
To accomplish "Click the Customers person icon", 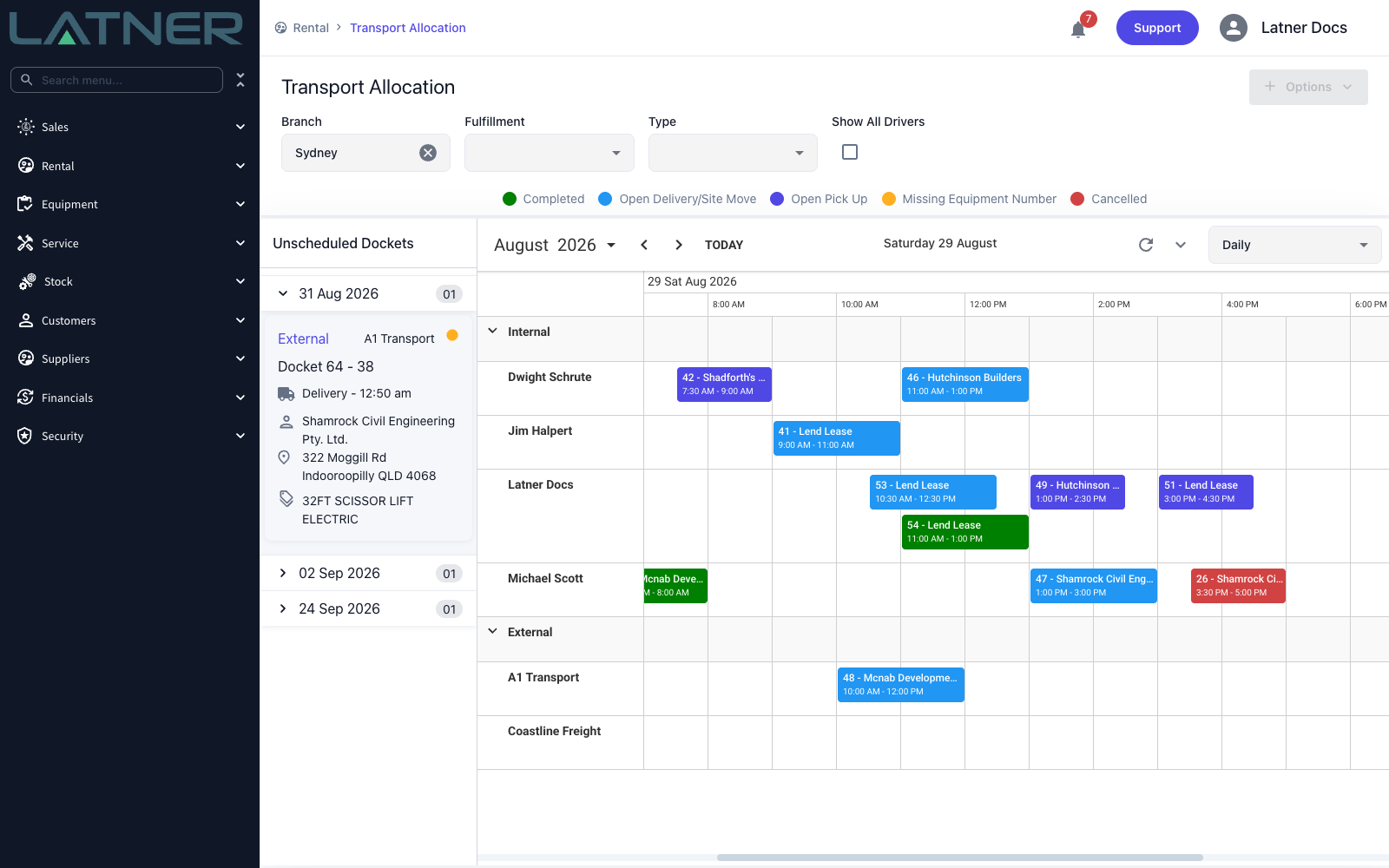I will coord(25,320).
